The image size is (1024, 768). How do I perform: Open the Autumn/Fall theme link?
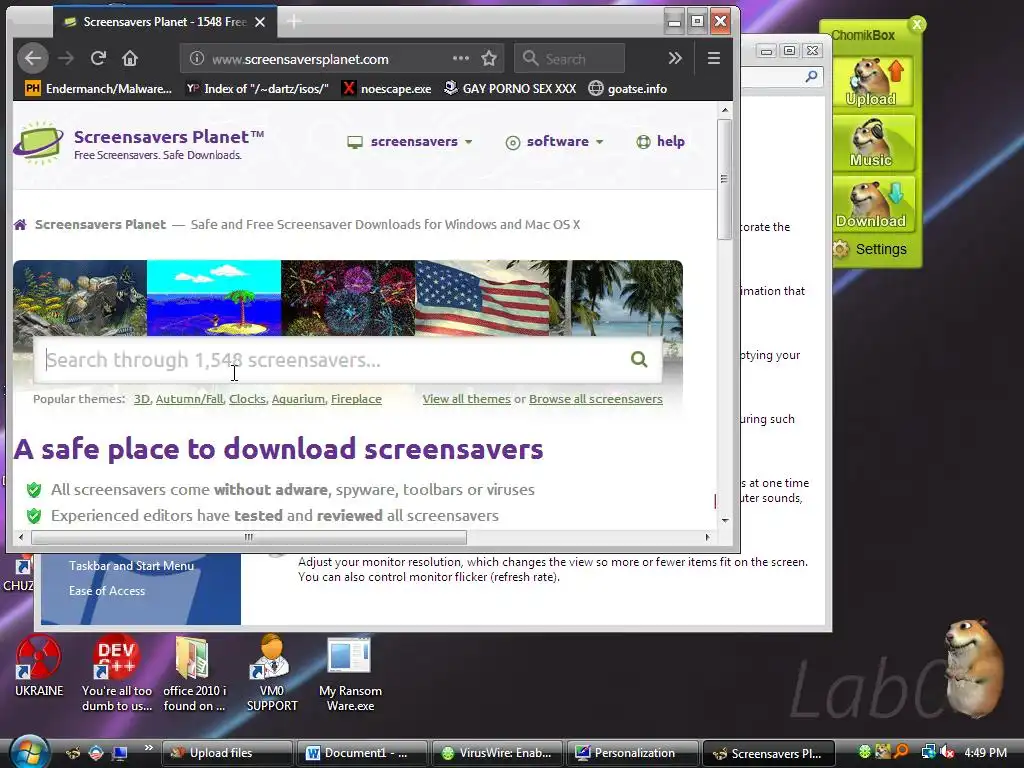point(189,399)
